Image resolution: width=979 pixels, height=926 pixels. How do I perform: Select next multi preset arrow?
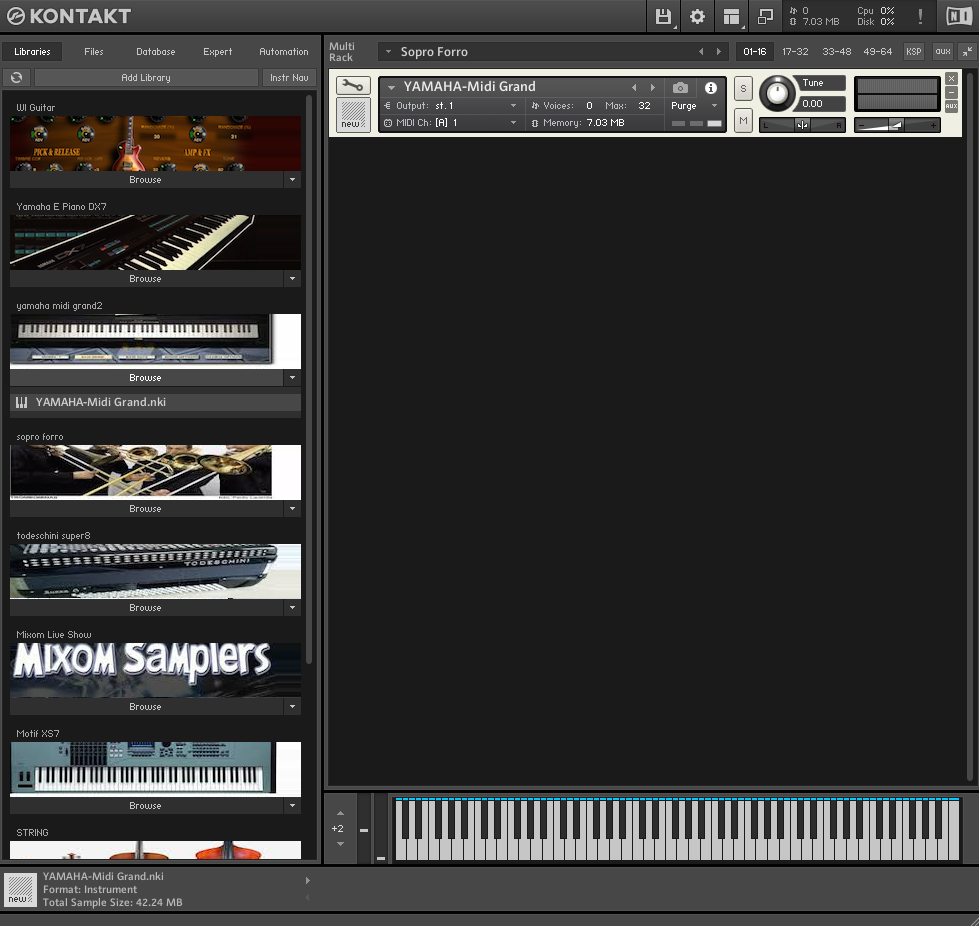(x=719, y=52)
